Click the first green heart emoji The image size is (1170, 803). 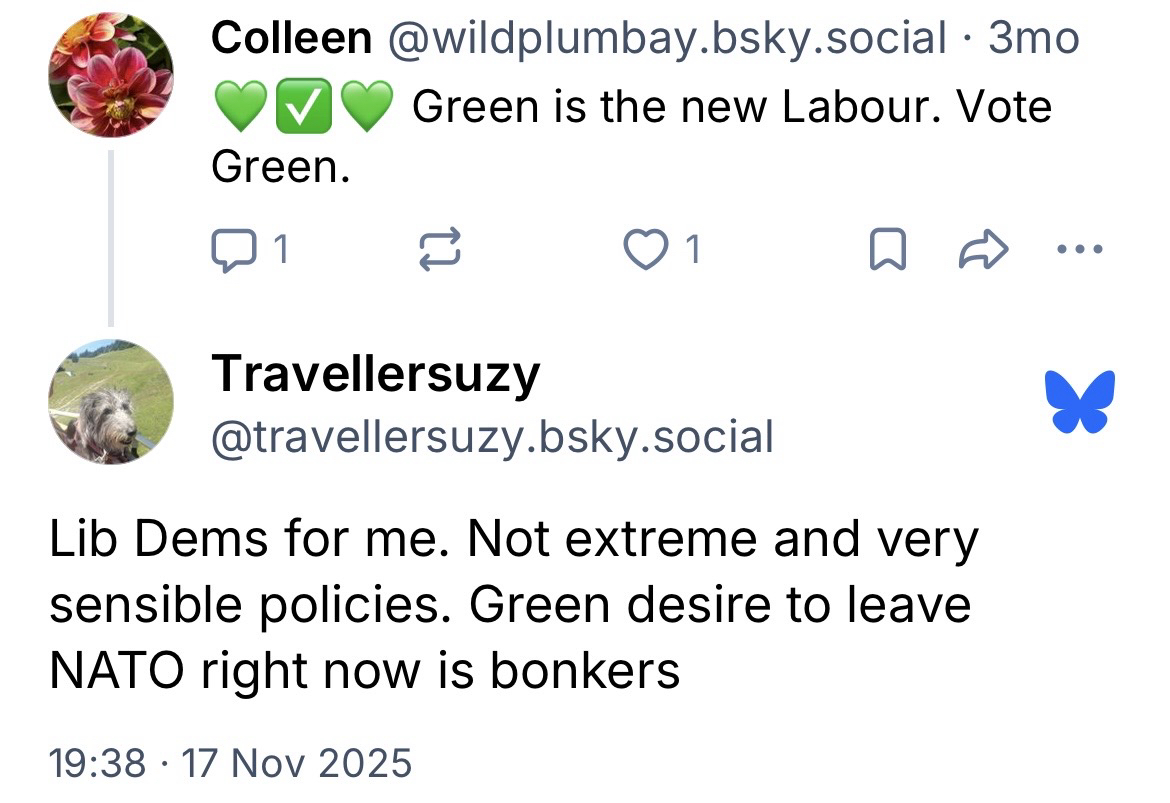(239, 107)
